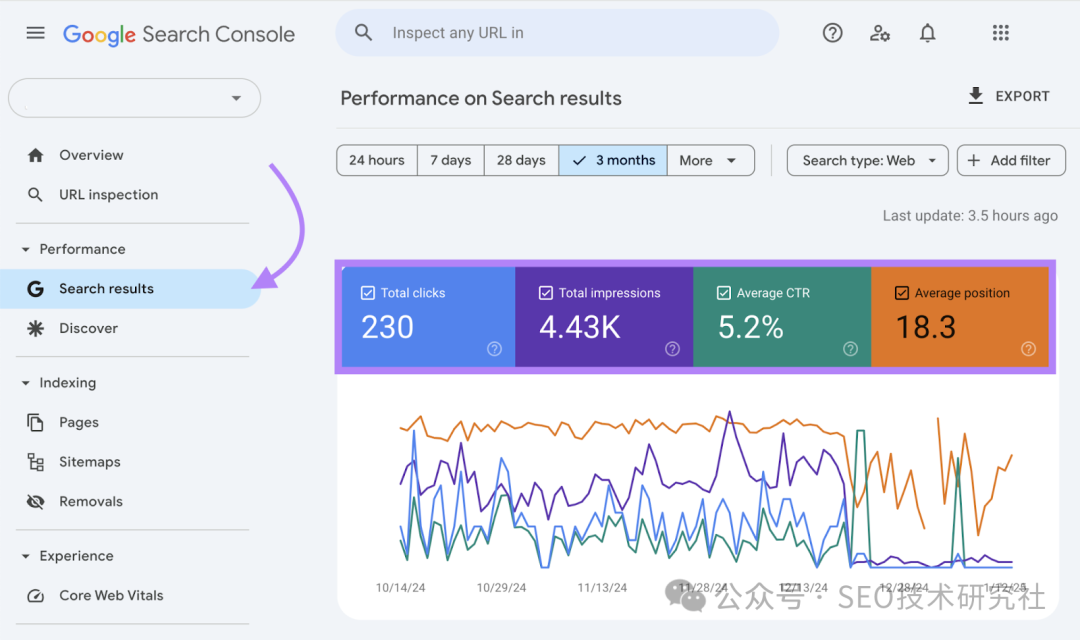Click the Last update: 3.5 hours ago text
This screenshot has height=640, width=1080.
tap(970, 216)
